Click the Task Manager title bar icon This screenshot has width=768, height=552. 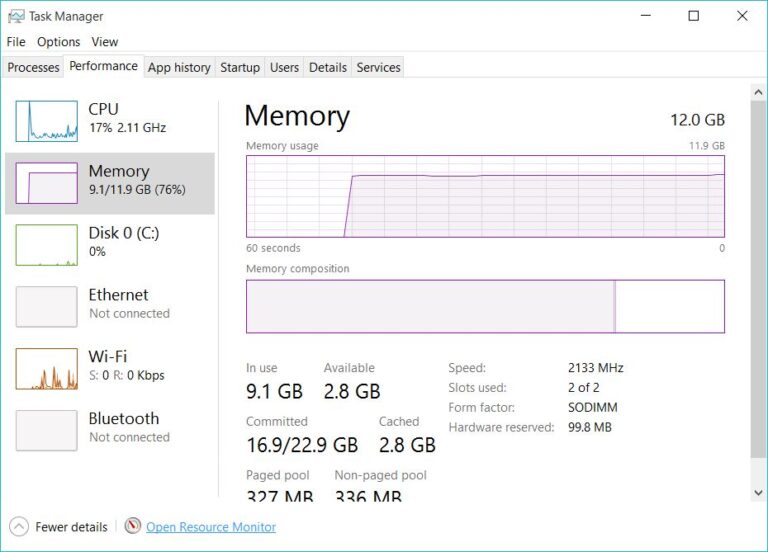coord(15,16)
